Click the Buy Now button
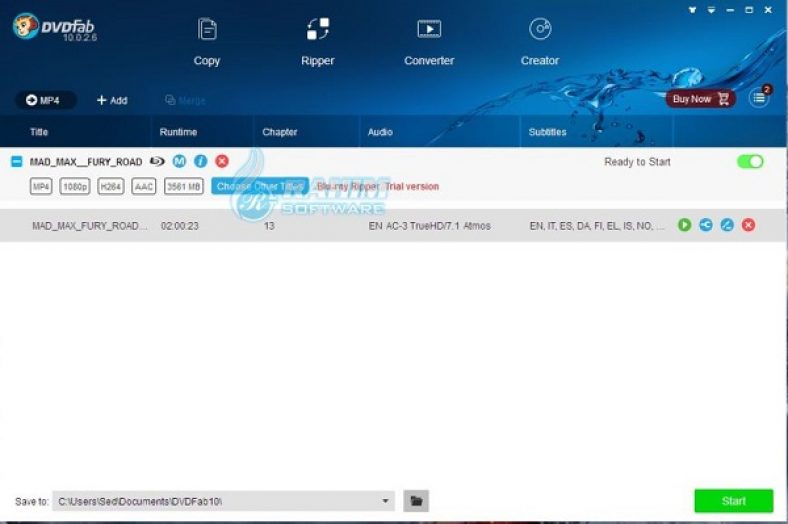Screen dimensions: 788x524 tap(701, 99)
